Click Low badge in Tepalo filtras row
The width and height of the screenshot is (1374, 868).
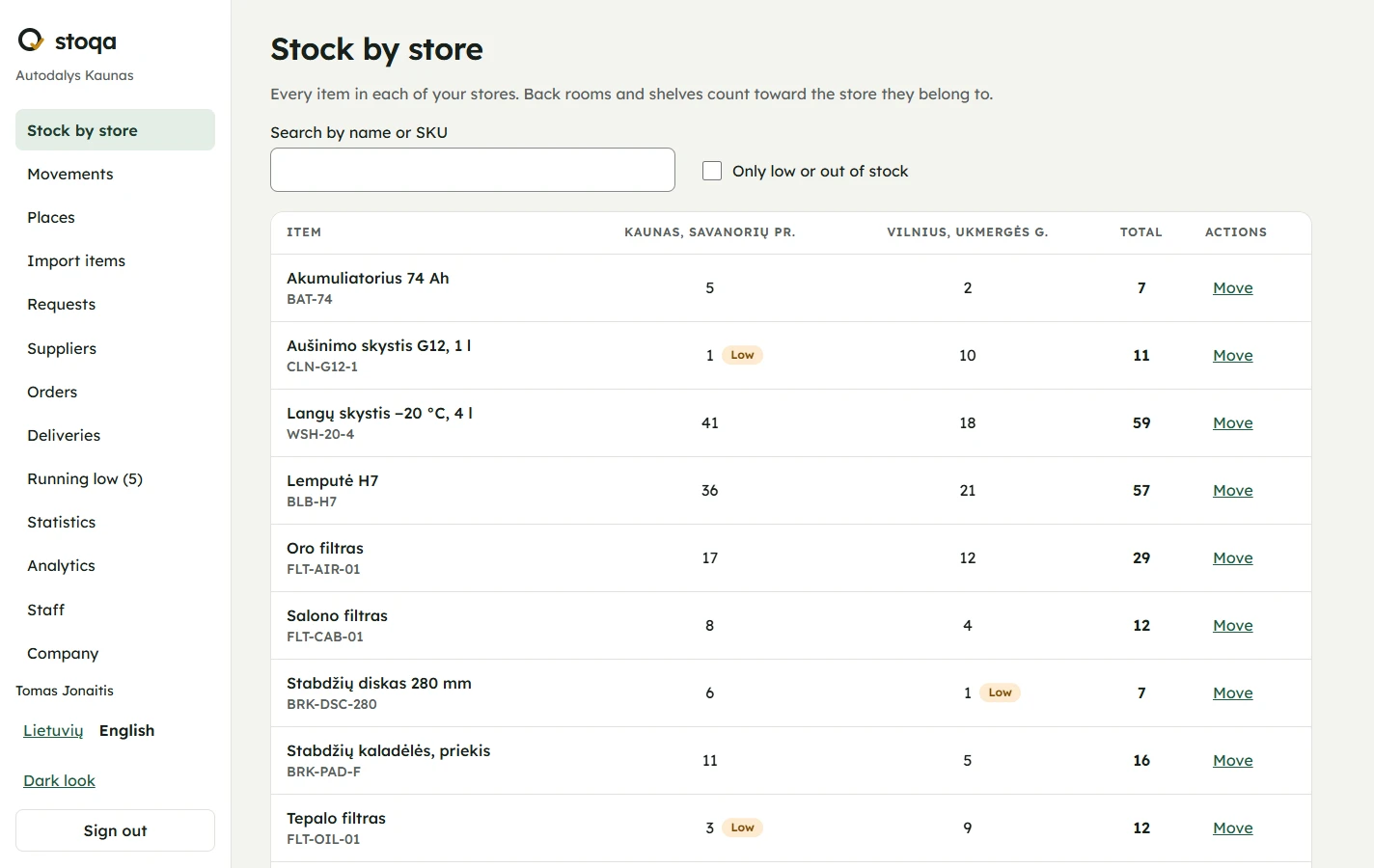(742, 827)
